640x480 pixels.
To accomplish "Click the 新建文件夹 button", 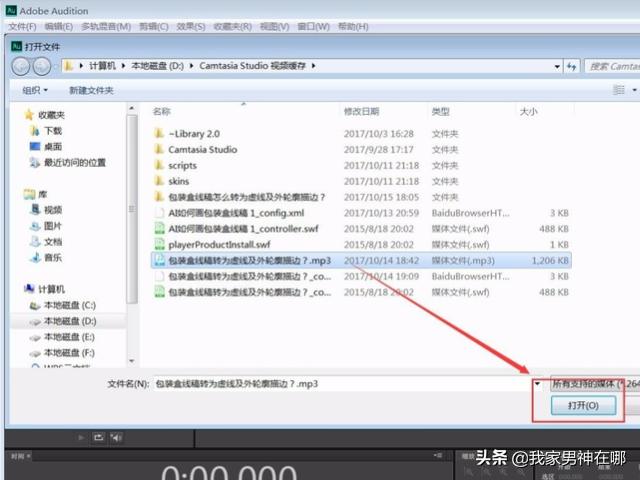I will tap(91, 90).
